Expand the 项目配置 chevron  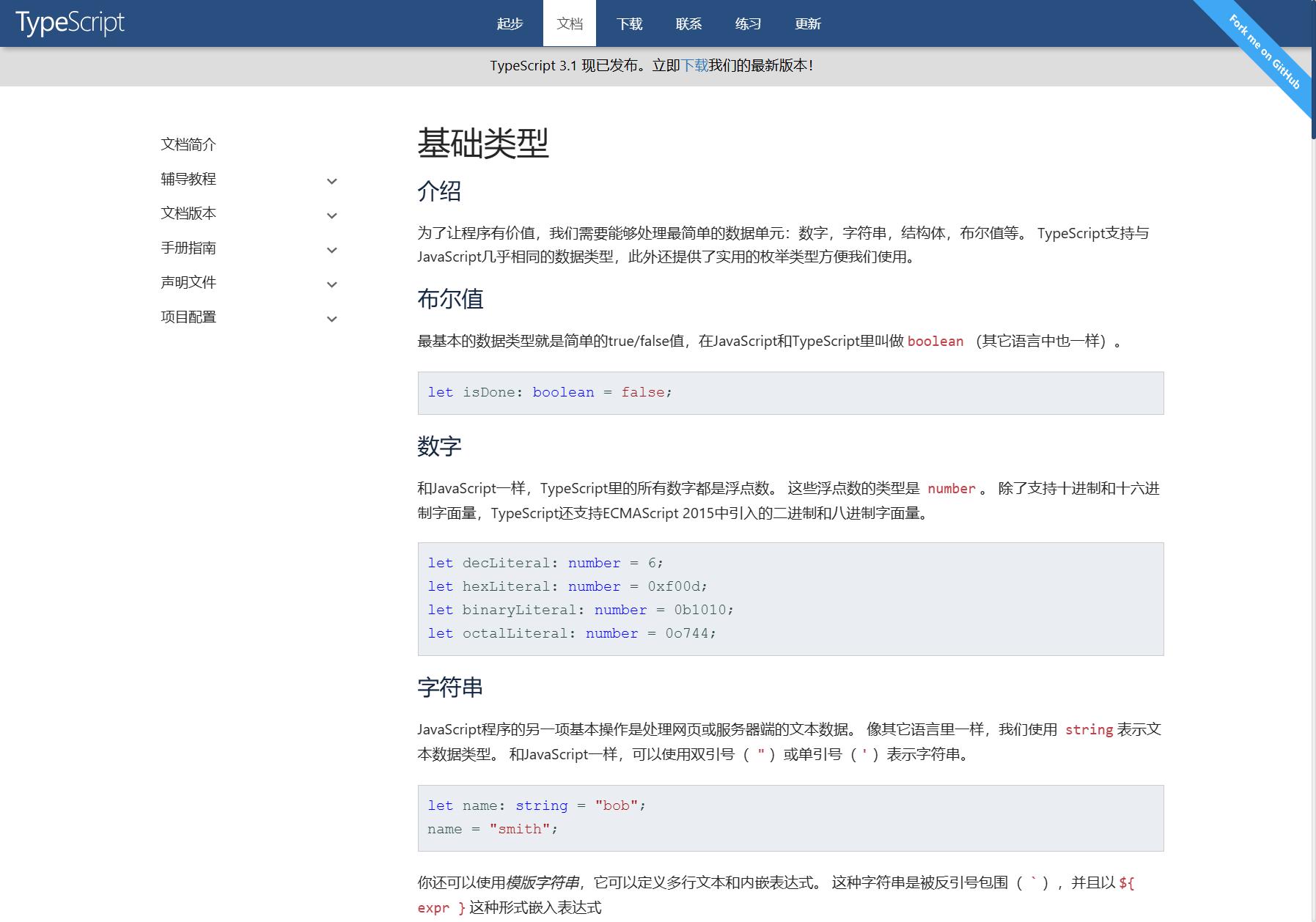(x=332, y=319)
